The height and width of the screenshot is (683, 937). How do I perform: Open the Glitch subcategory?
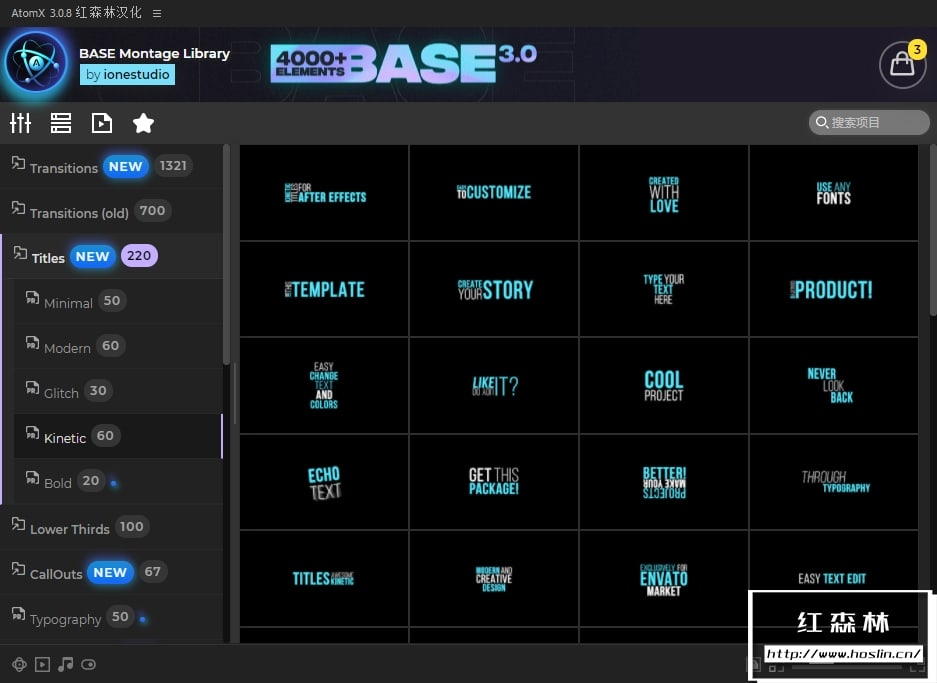coord(118,391)
